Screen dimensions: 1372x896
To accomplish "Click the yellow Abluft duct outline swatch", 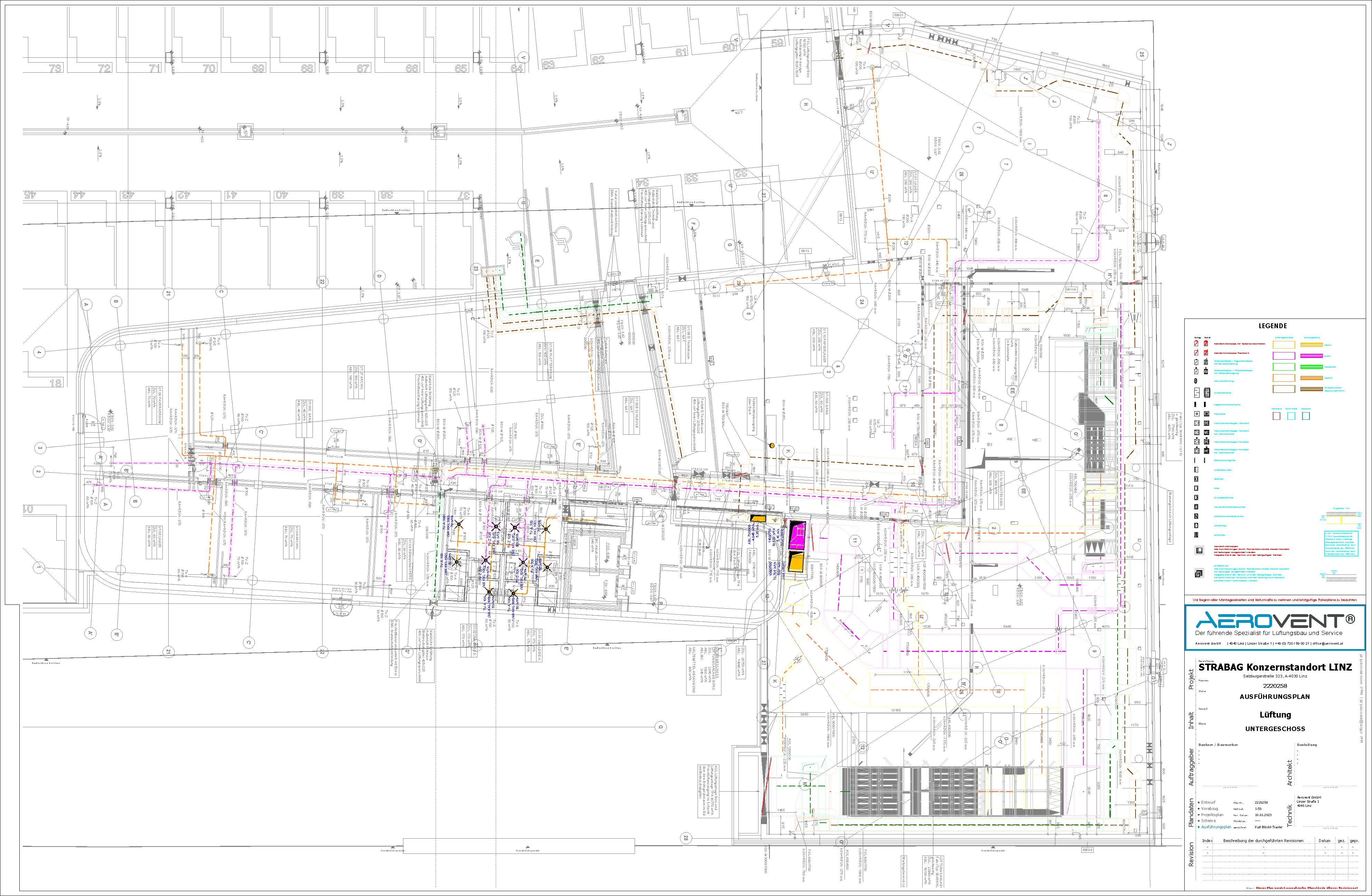I will point(1284,345).
